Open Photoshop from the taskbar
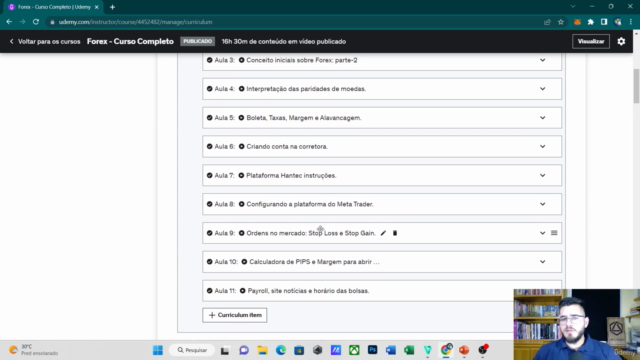The height and width of the screenshot is (360, 640). pos(372,350)
